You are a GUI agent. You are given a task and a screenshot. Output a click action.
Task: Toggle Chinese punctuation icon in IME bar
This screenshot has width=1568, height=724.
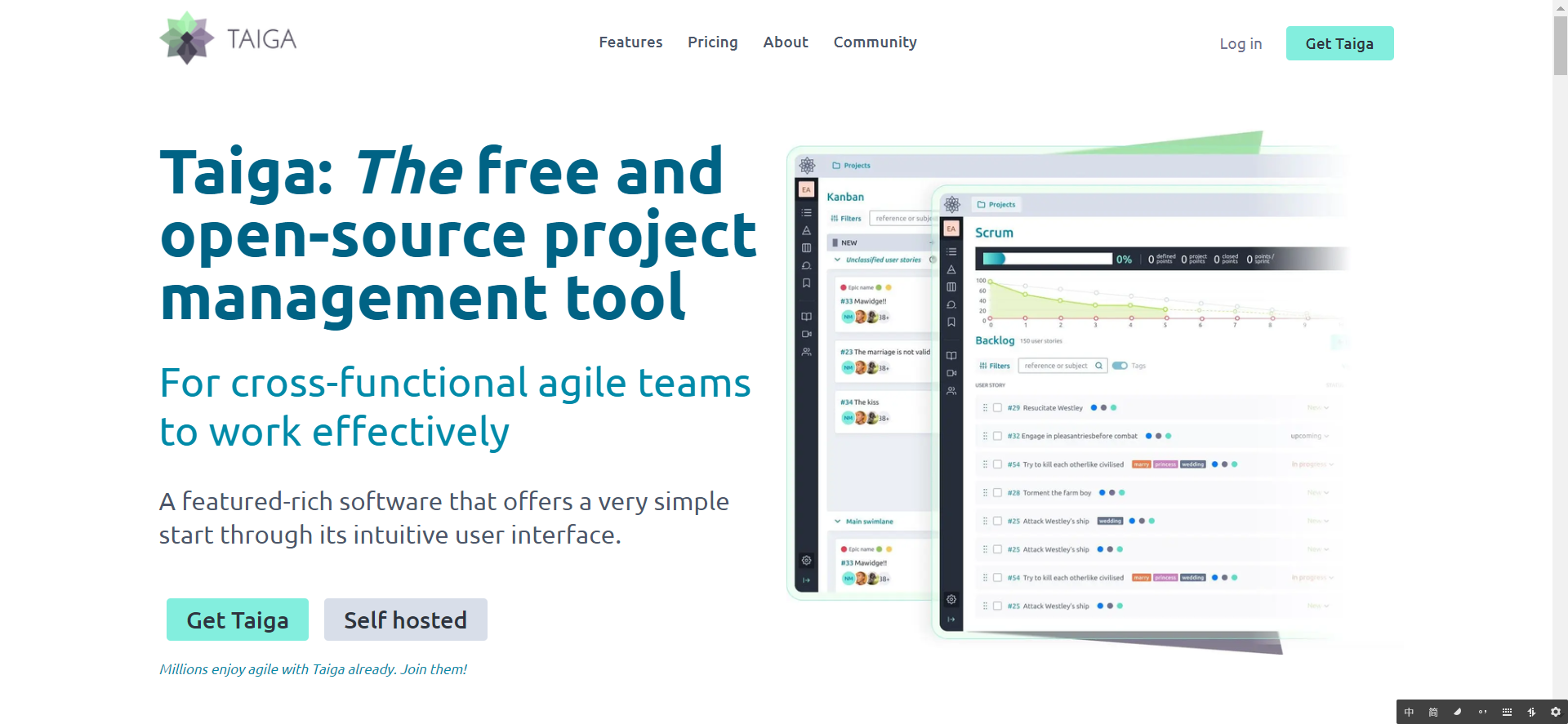pyautogui.click(x=1482, y=712)
